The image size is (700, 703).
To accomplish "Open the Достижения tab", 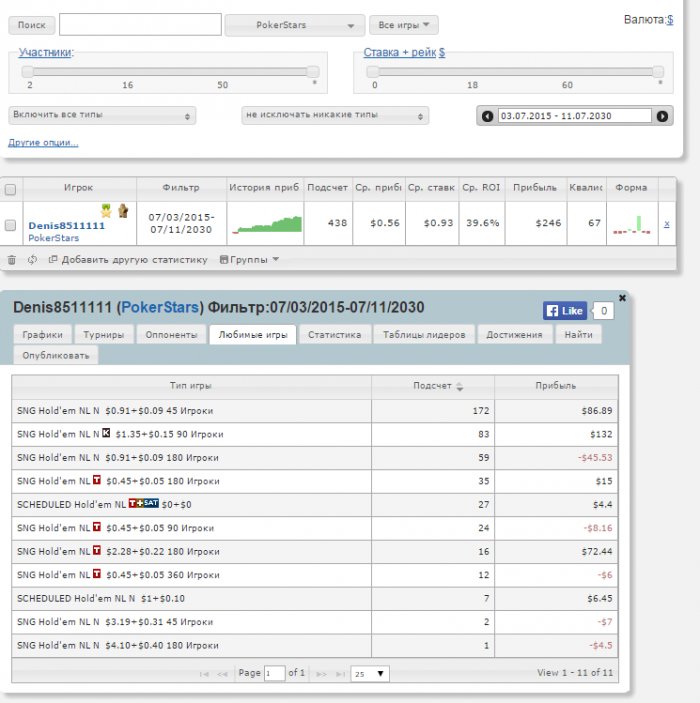I will tap(514, 335).
